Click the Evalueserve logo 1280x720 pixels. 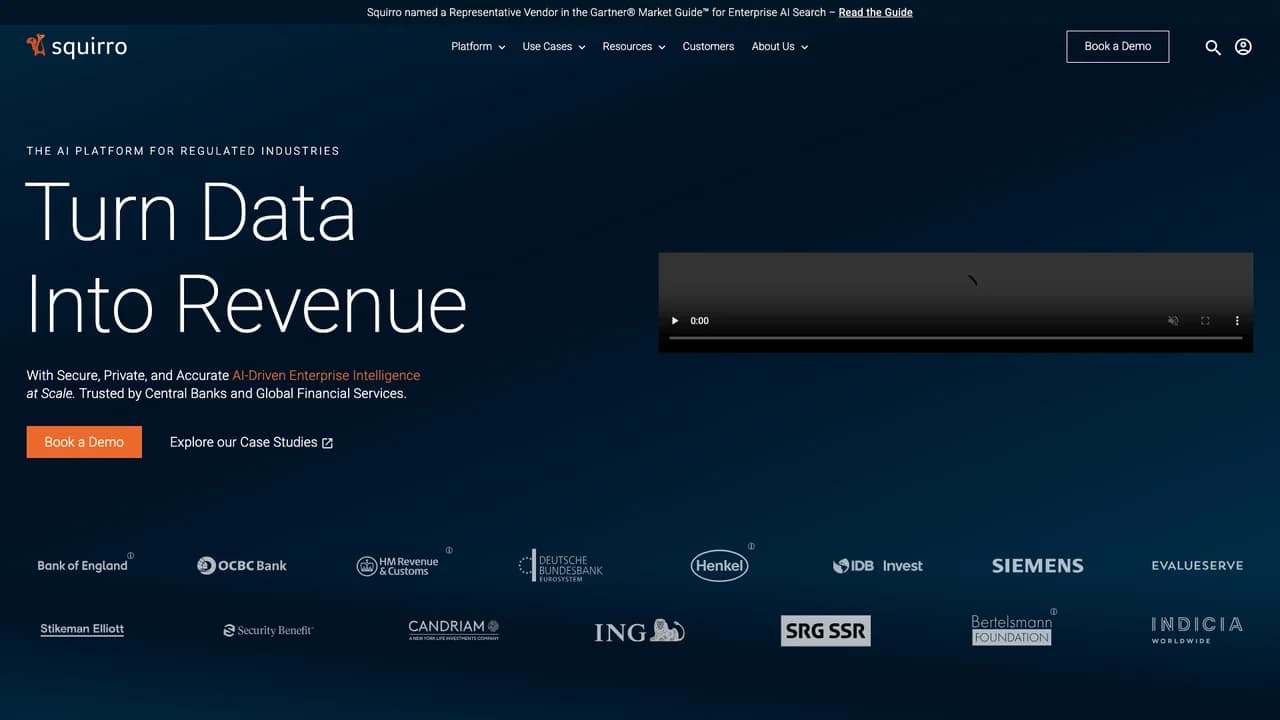[x=1197, y=565]
